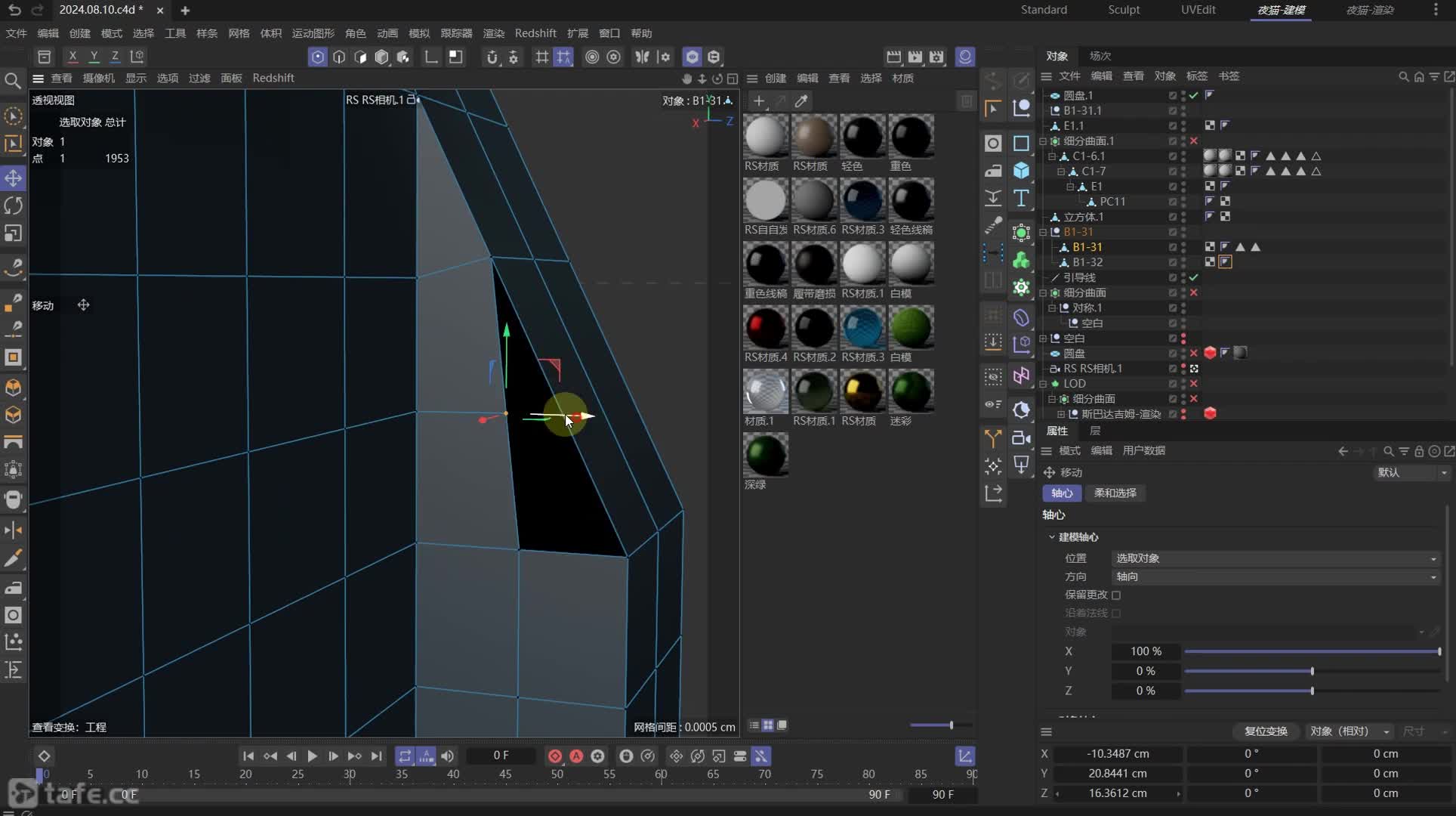Toggle green check of 圆盘.1 object
Screen dimensions: 1456x816
tap(1194, 95)
